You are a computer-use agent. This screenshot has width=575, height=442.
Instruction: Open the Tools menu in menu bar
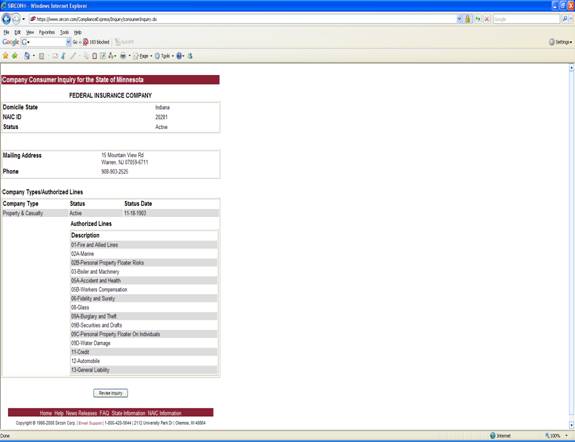tap(64, 32)
